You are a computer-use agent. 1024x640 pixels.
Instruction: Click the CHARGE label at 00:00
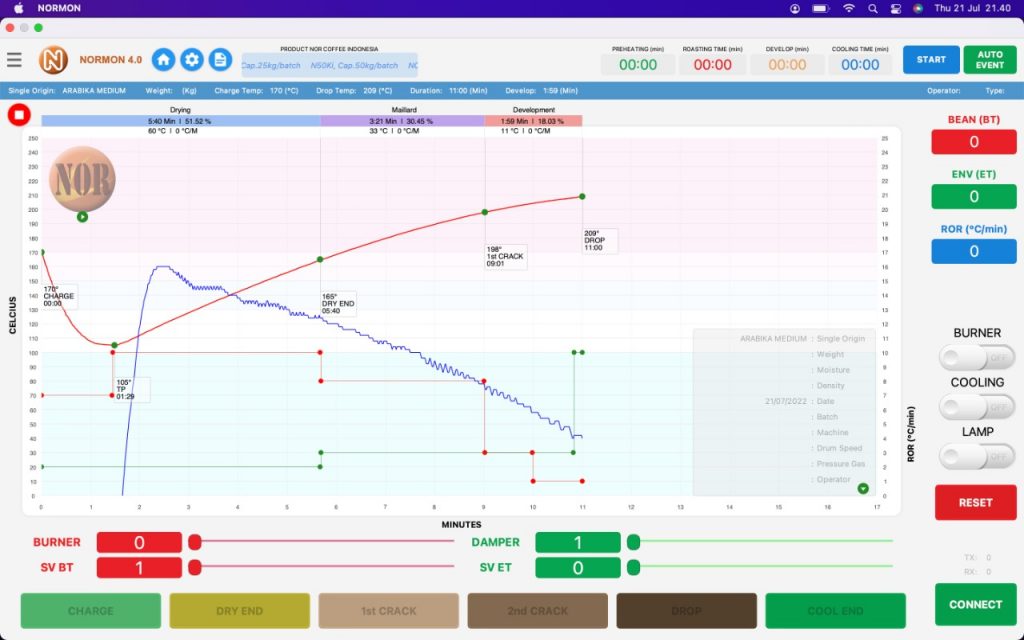59,296
